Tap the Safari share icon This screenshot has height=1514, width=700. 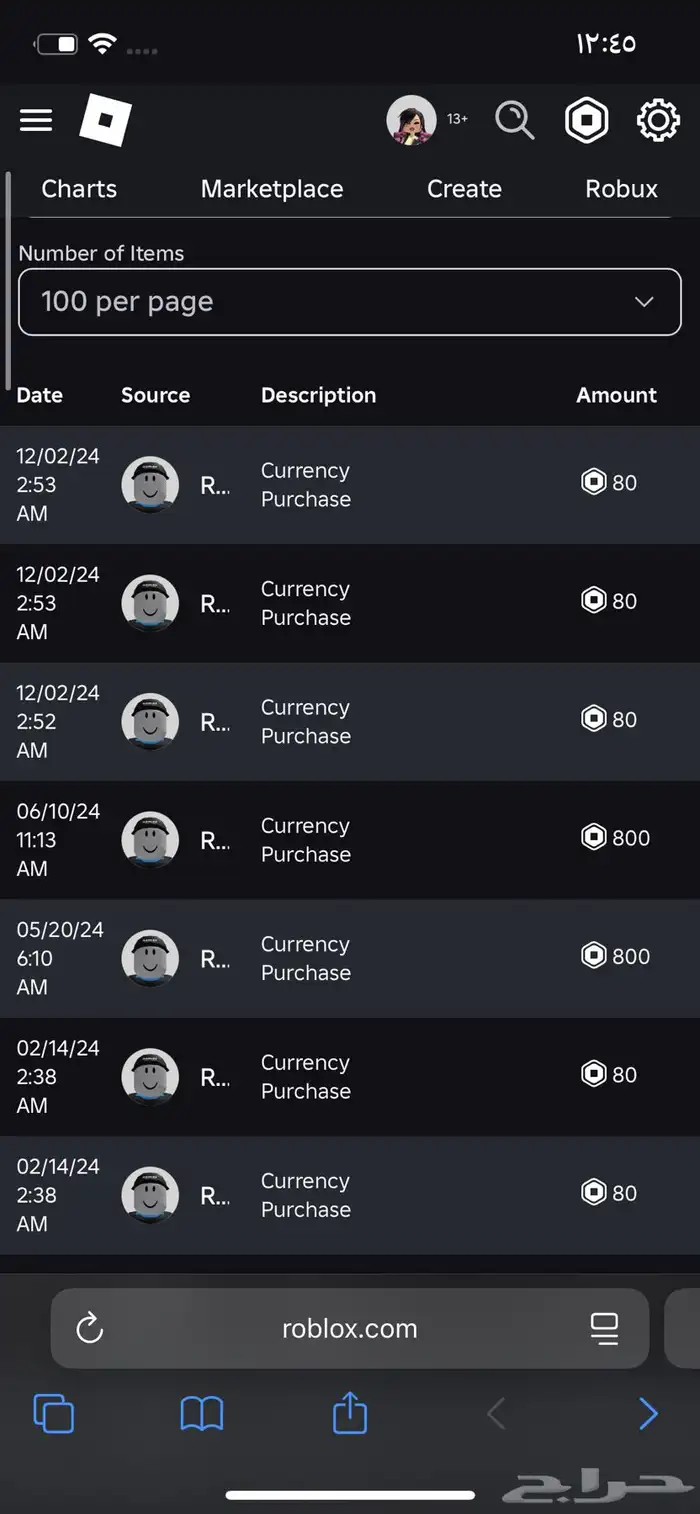pyautogui.click(x=350, y=1412)
